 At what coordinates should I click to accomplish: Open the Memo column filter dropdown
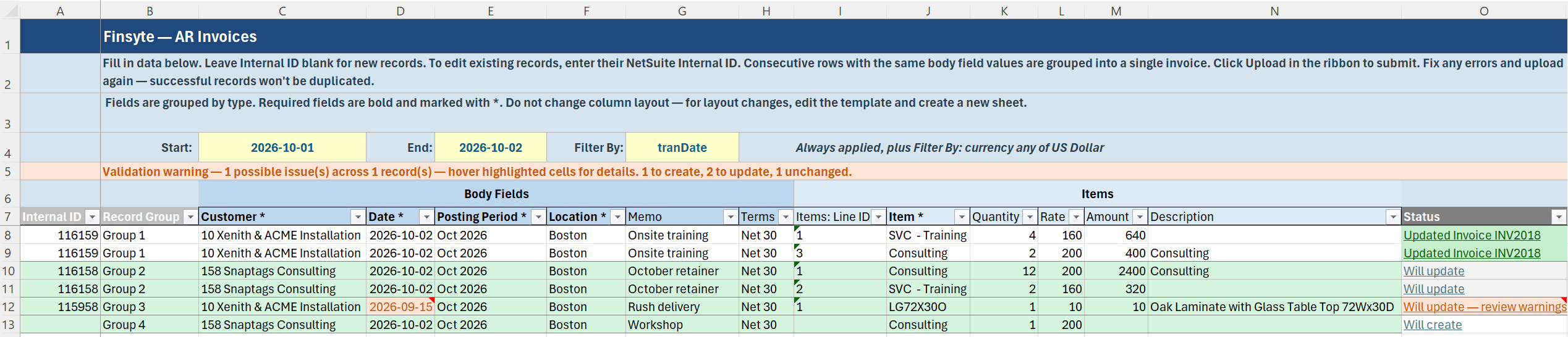click(731, 217)
